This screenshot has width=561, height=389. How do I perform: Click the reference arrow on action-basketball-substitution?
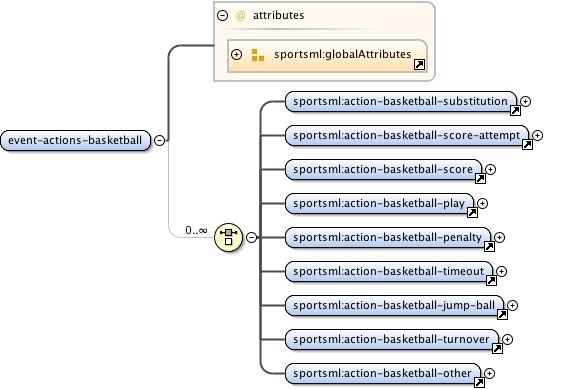515,110
